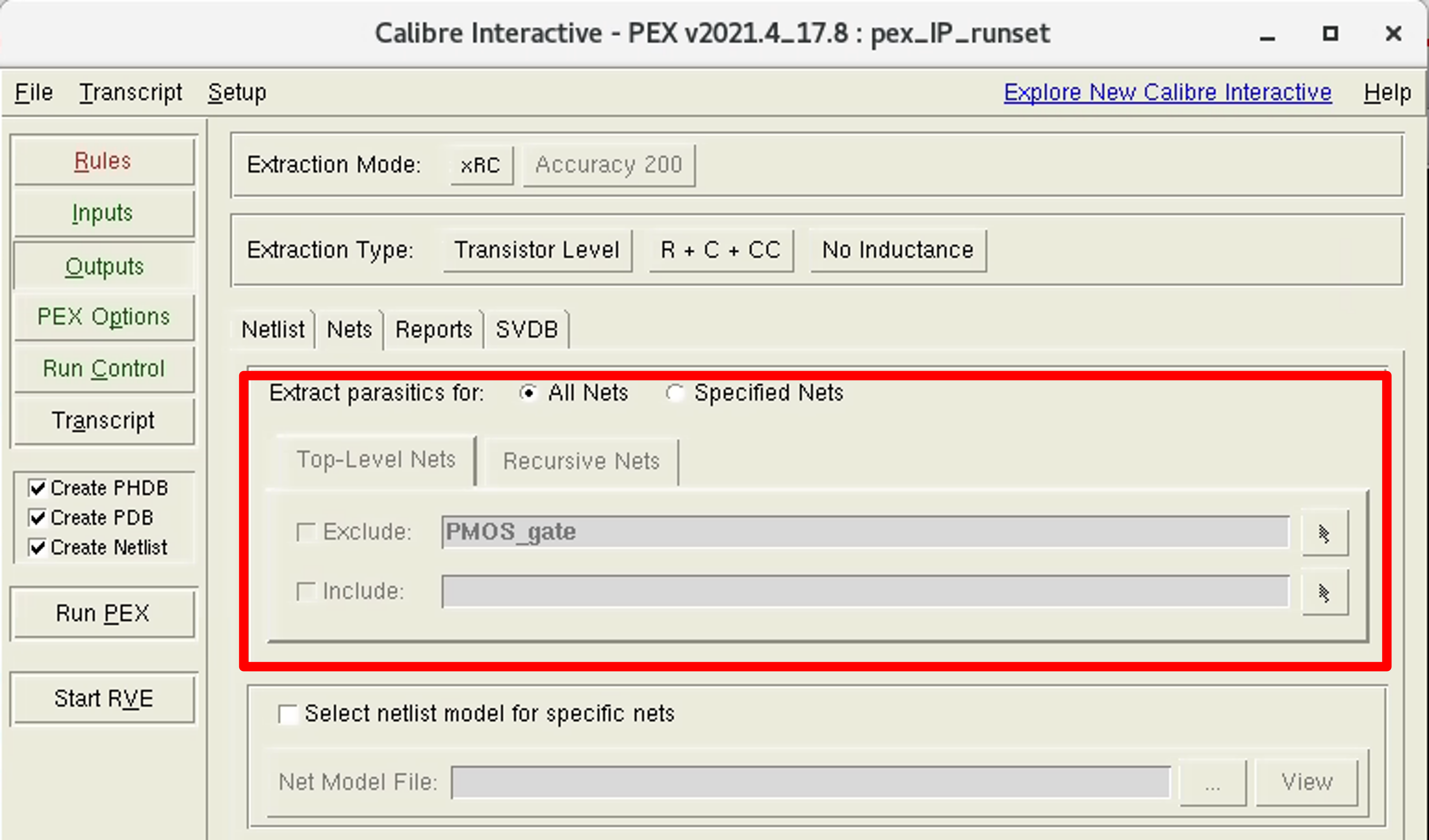The image size is (1429, 840).
Task: Click inside the Net Model File field
Action: pos(811,782)
